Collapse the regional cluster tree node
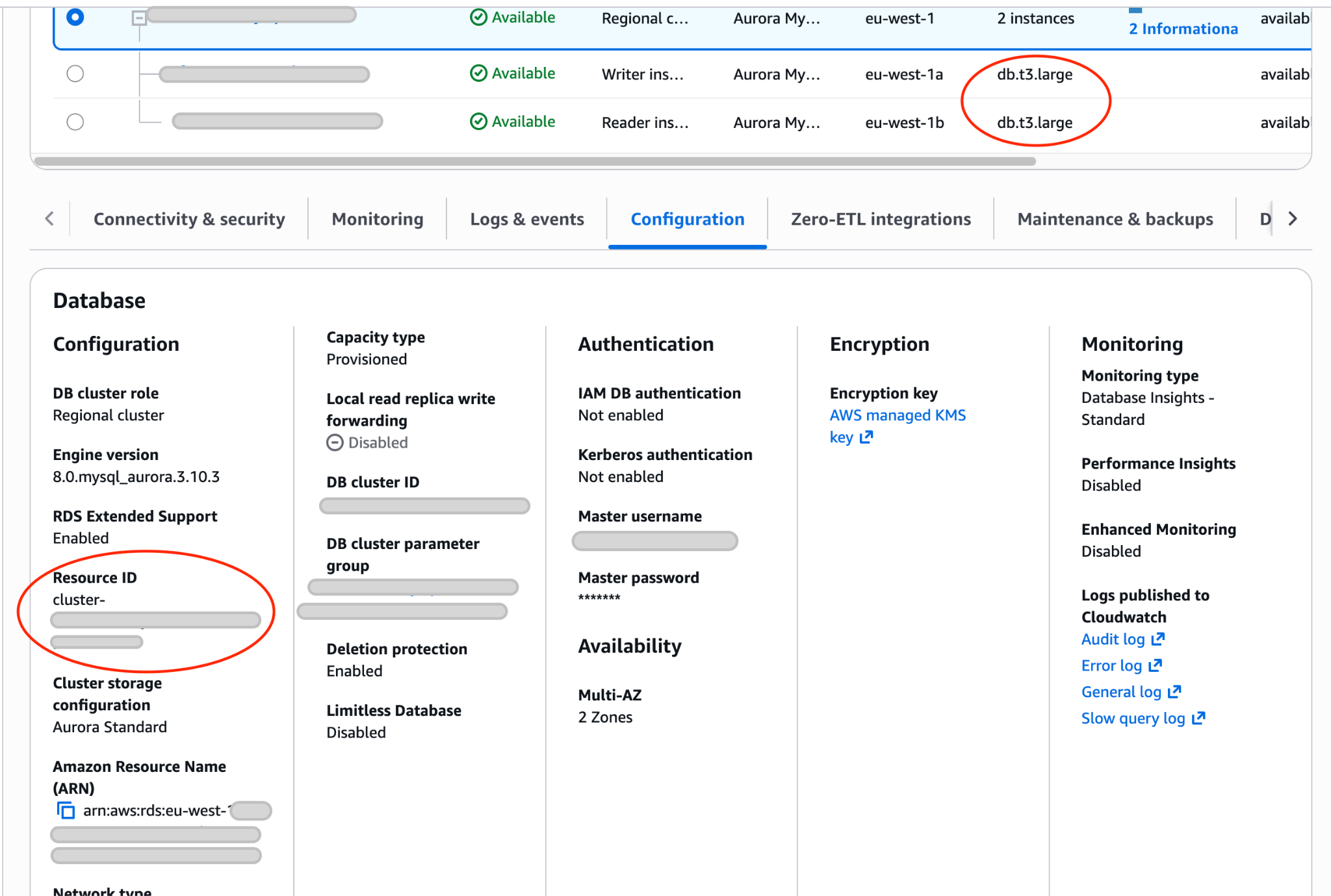The width and height of the screenshot is (1331, 896). pyautogui.click(x=138, y=18)
